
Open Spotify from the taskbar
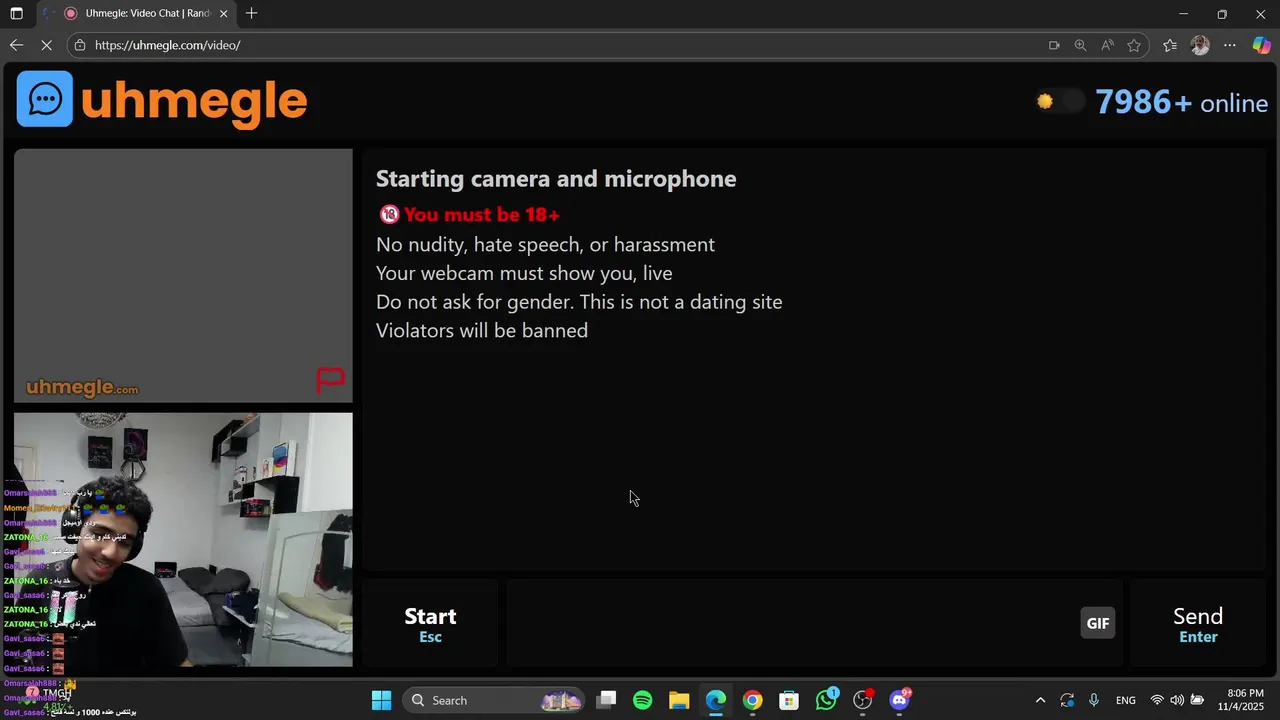[643, 700]
